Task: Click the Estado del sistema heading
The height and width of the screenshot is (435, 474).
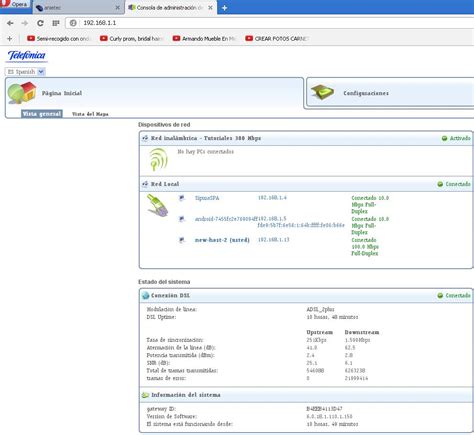Action: point(164,282)
